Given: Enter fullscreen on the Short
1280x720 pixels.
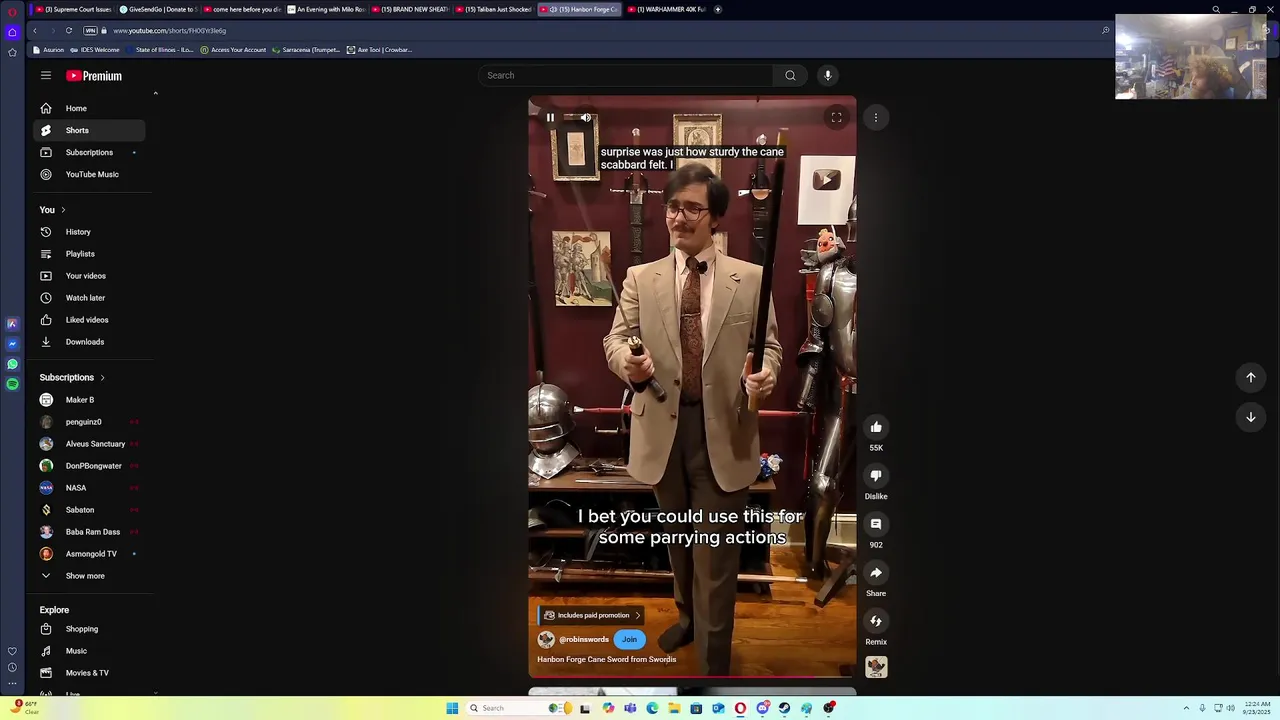Looking at the screenshot, I should click(x=836, y=117).
